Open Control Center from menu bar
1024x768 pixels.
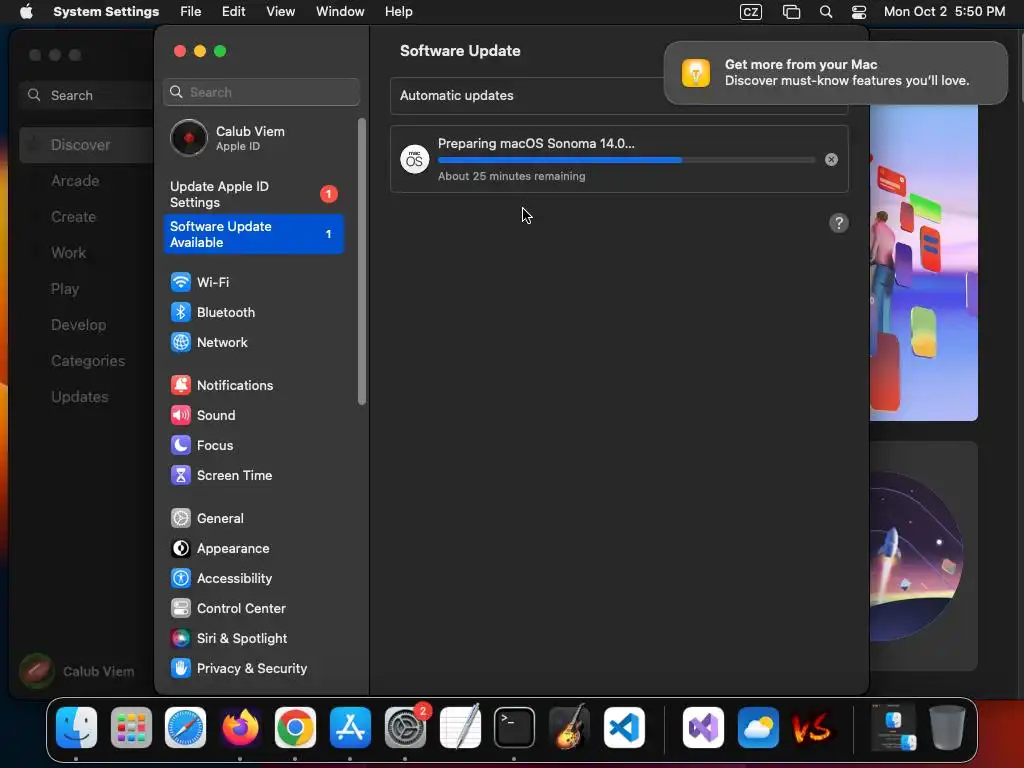click(859, 12)
